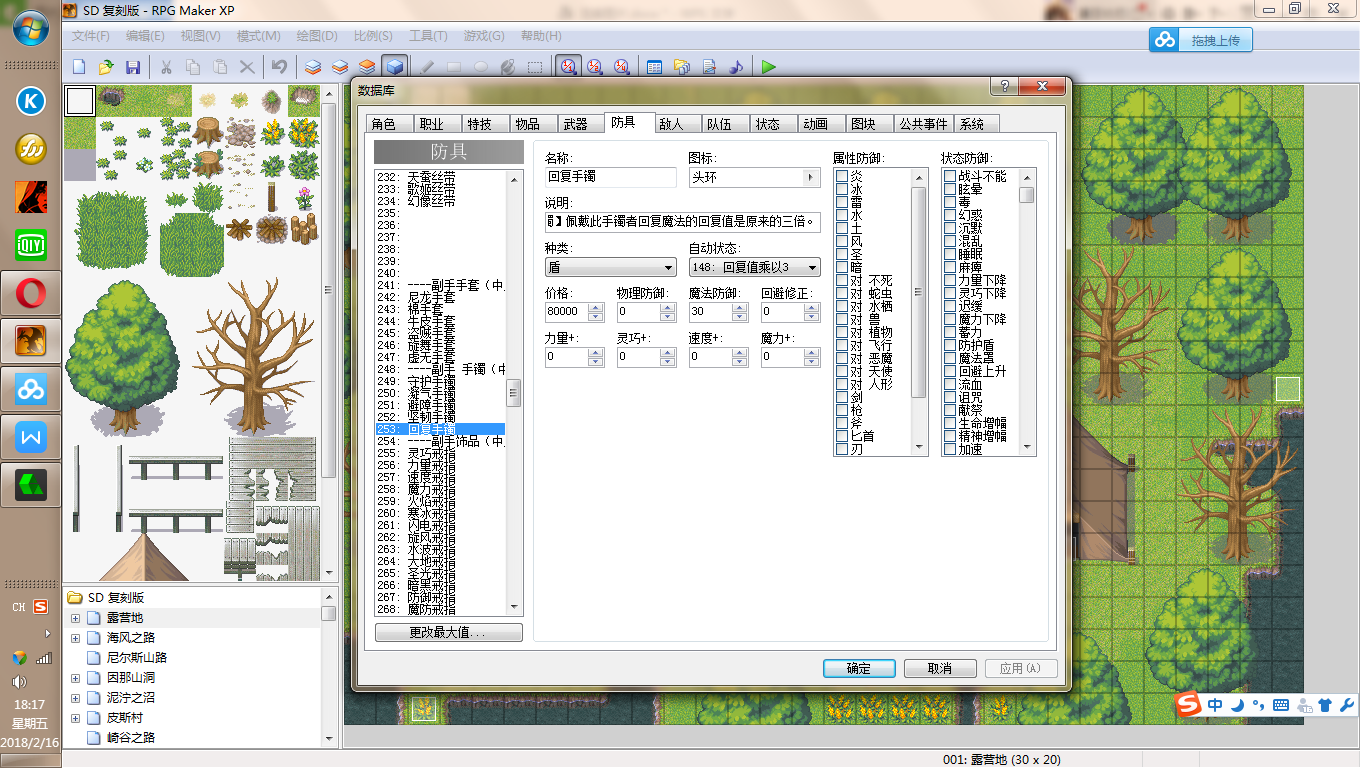1360x768 pixels.
Task: Set zoom scale to 1:4 icon
Action: [x=621, y=67]
